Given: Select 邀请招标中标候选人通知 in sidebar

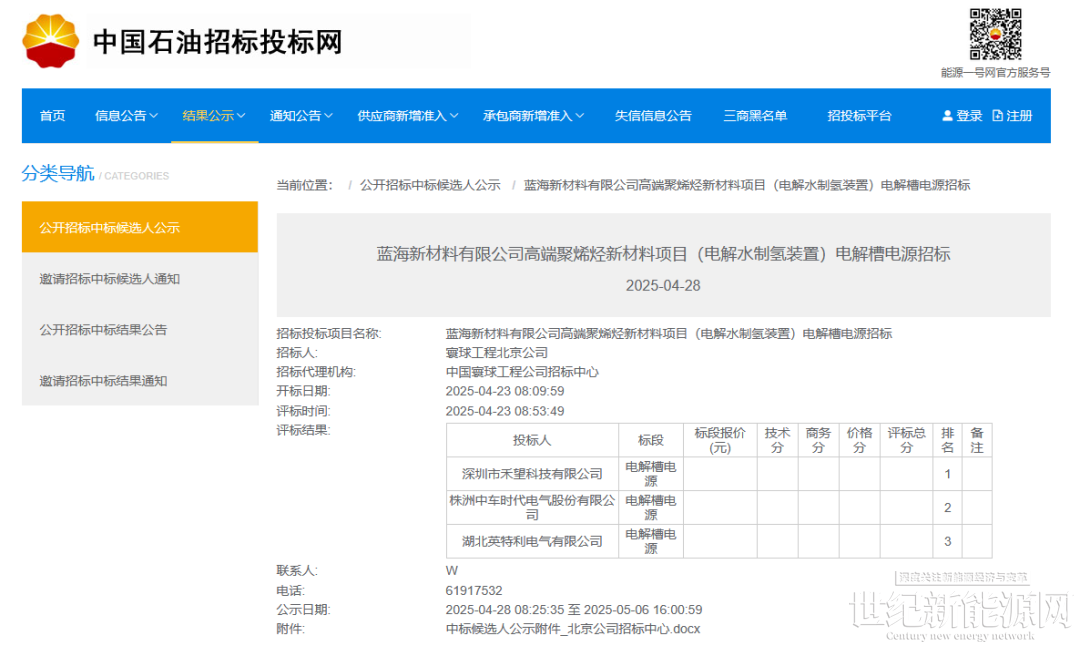Looking at the screenshot, I should click(140, 278).
